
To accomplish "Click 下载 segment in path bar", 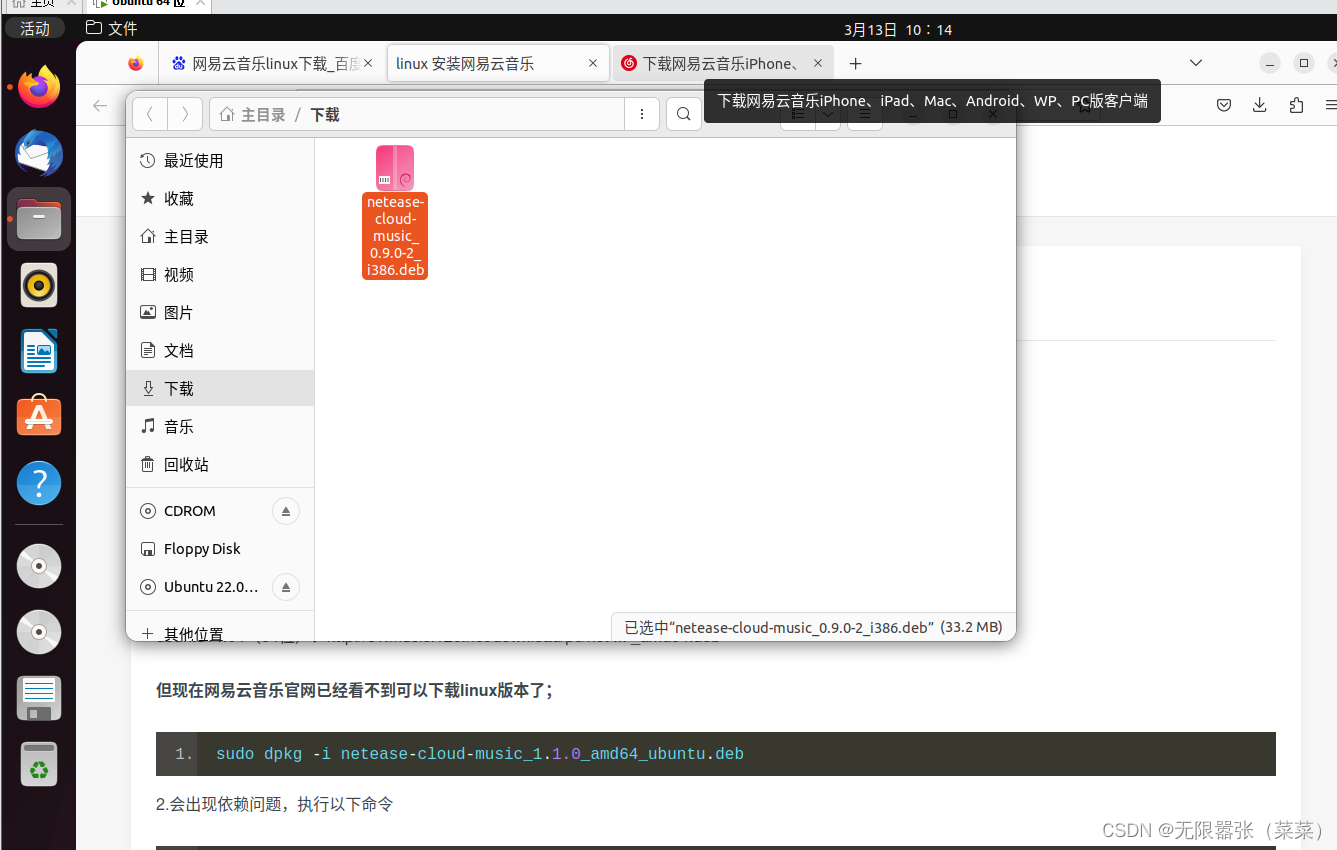I will (325, 115).
